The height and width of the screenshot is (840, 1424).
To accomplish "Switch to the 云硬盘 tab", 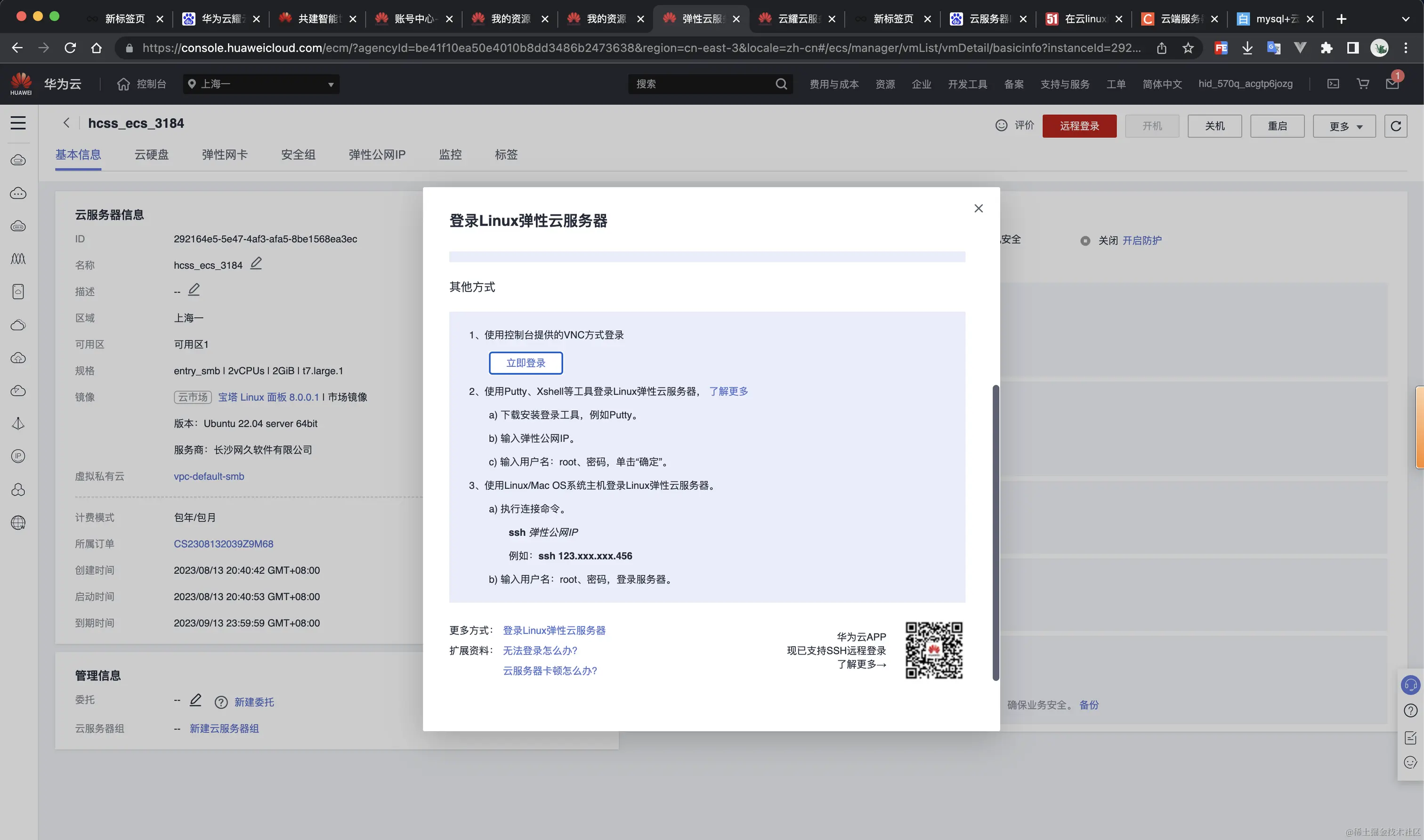I will pyautogui.click(x=151, y=154).
